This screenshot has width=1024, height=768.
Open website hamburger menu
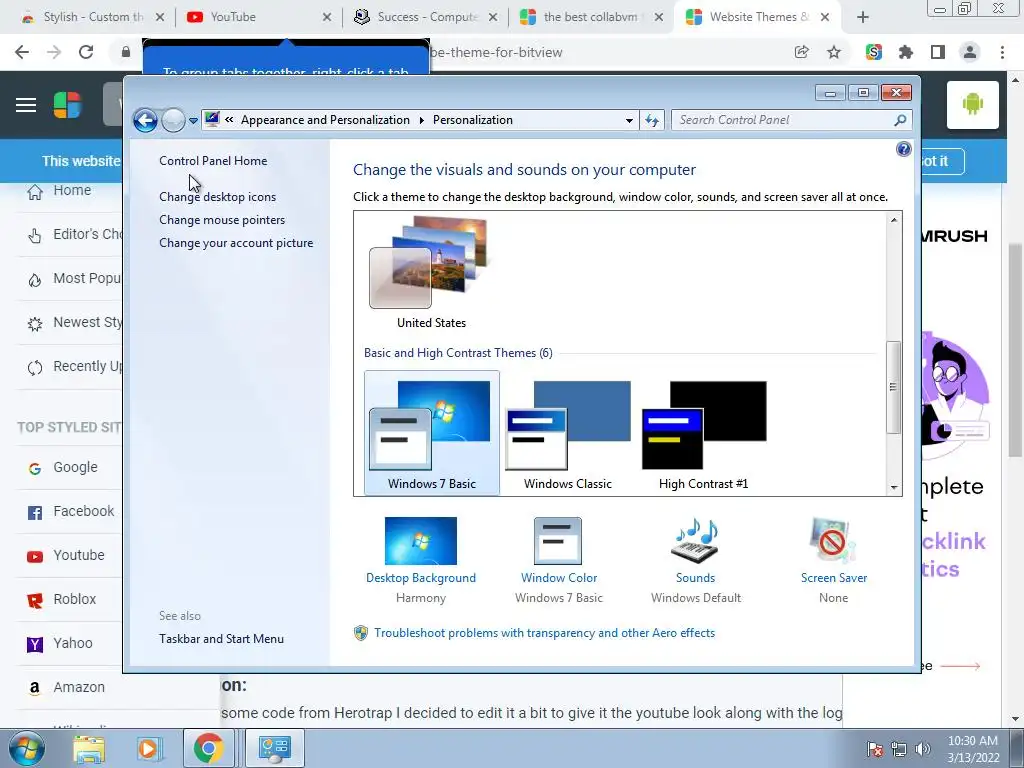coord(26,104)
